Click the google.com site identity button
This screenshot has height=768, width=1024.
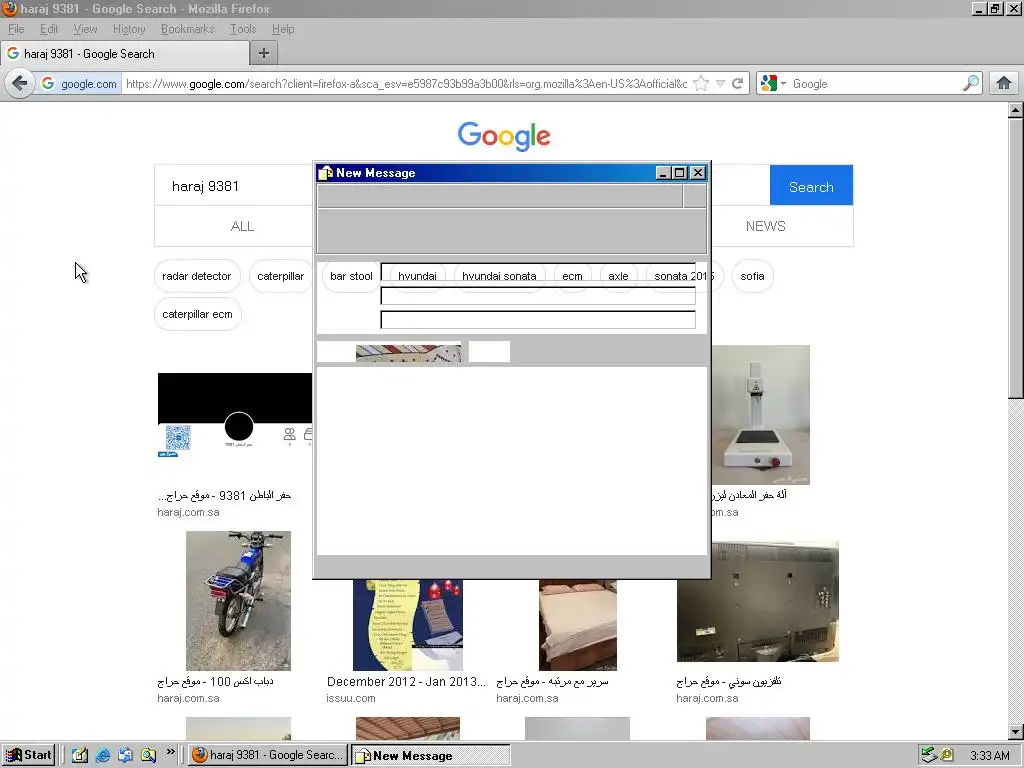pos(80,84)
